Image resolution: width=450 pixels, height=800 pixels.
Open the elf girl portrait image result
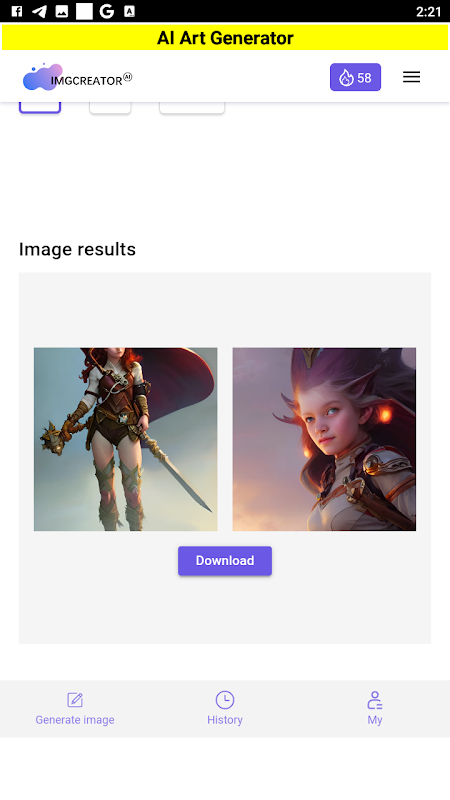[324, 439]
